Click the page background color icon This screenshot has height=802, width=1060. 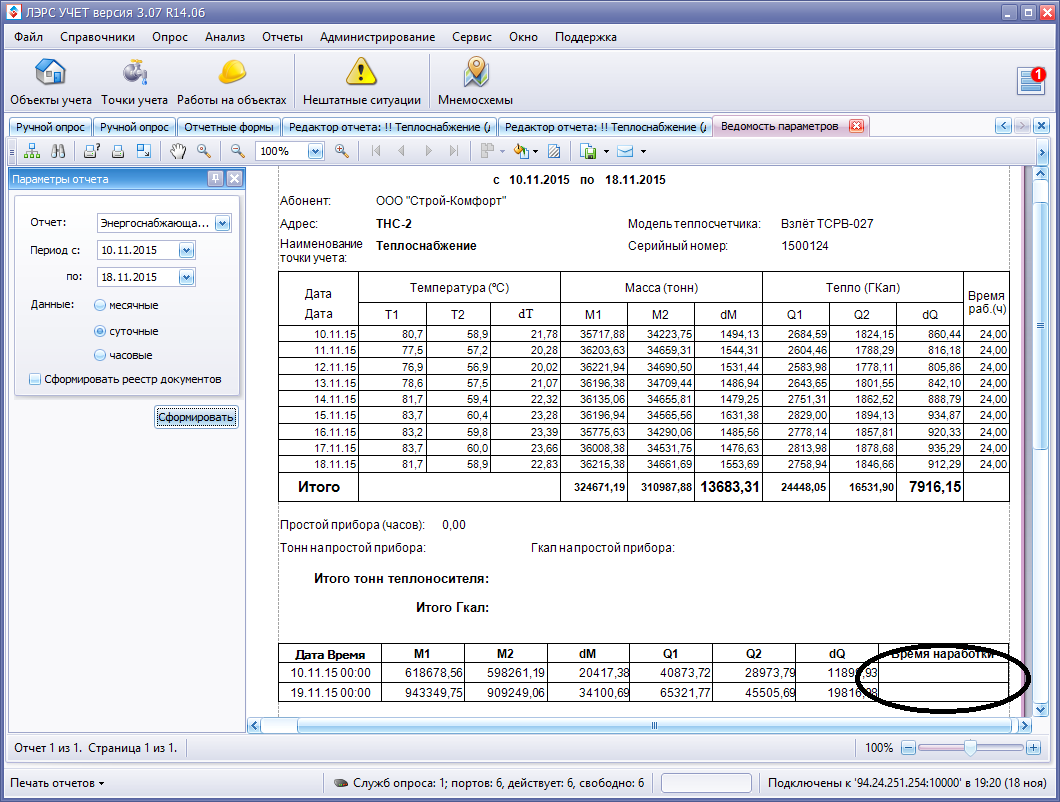coord(521,151)
